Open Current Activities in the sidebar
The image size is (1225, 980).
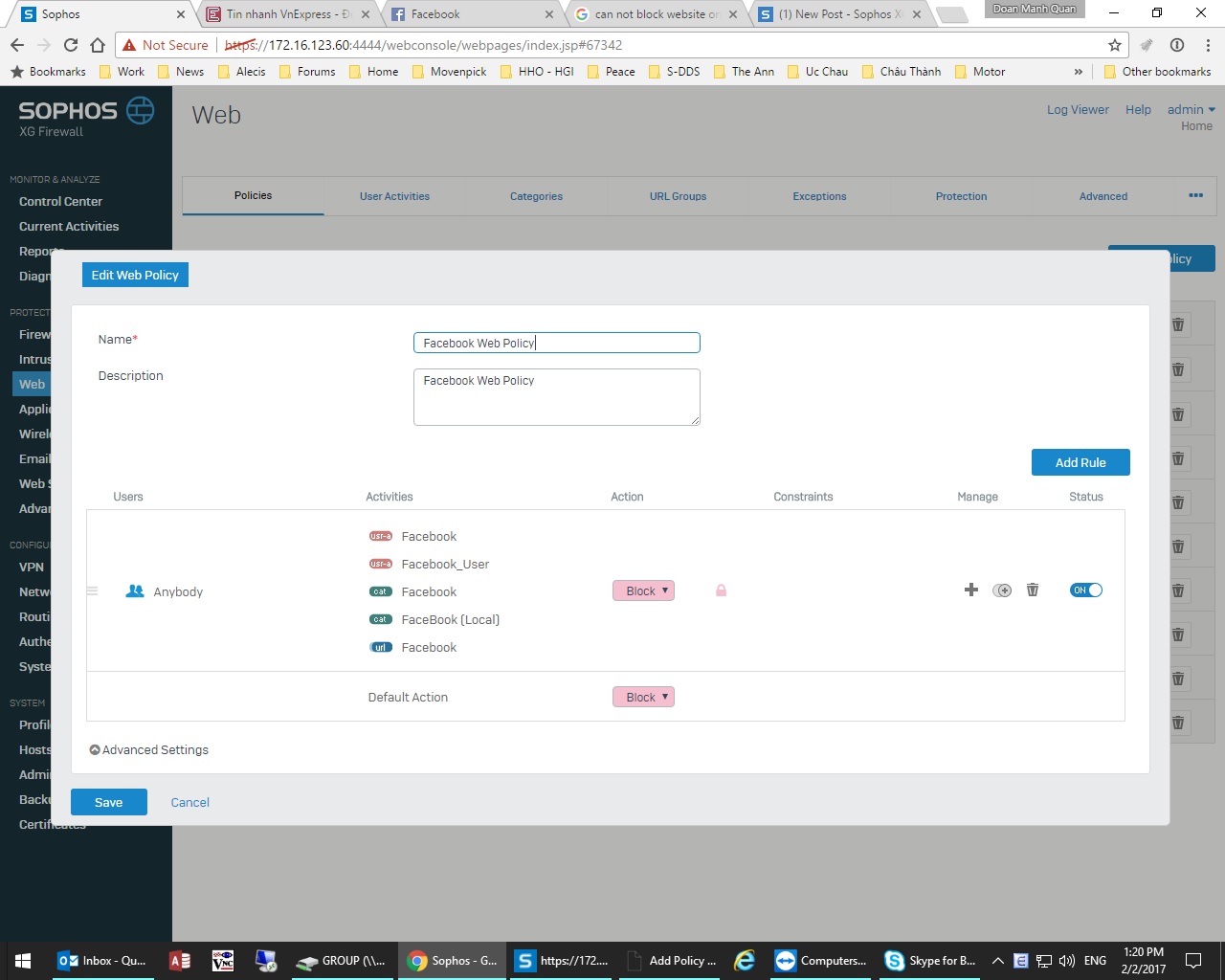[69, 226]
